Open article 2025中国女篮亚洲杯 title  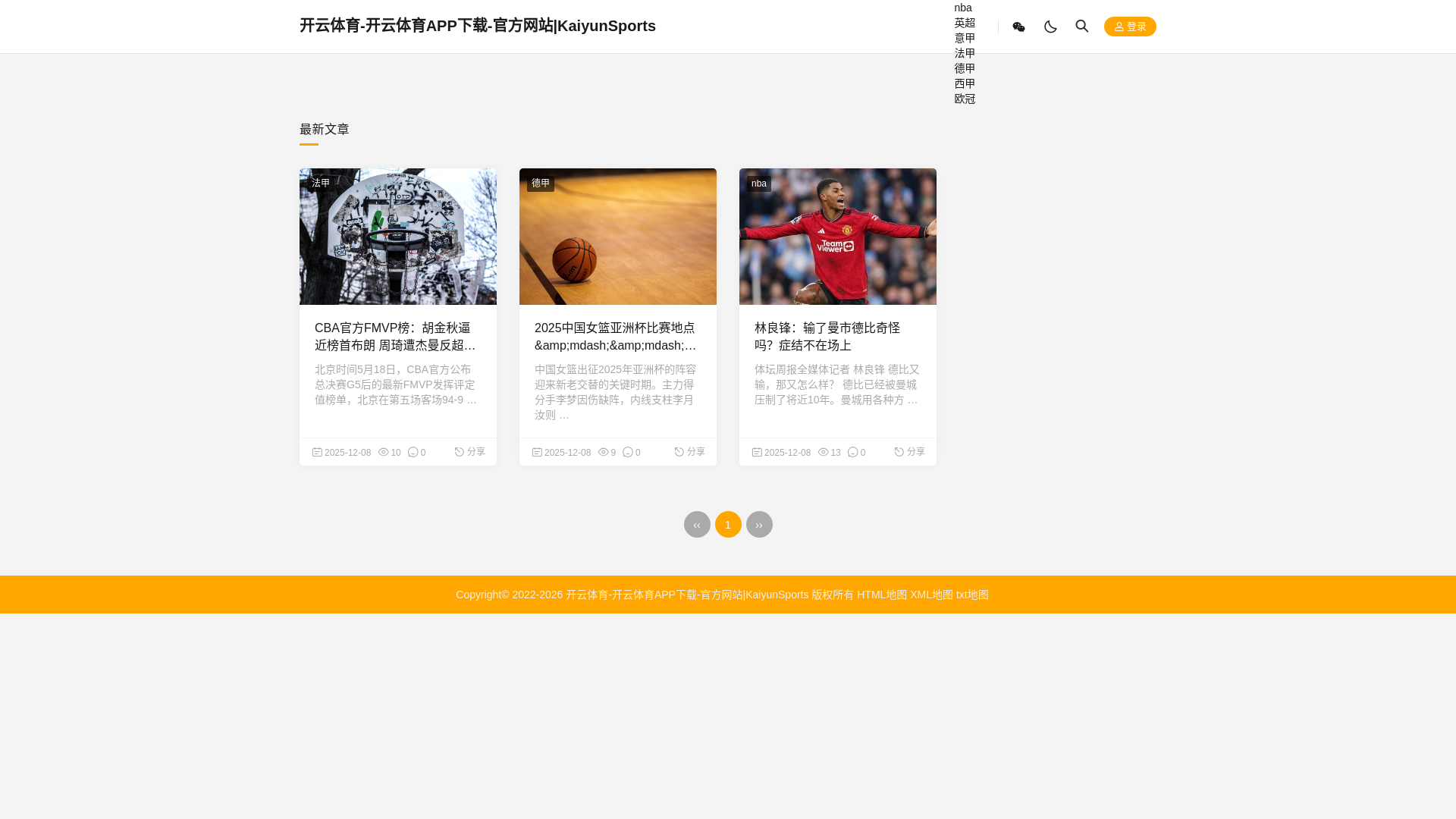[x=615, y=337]
